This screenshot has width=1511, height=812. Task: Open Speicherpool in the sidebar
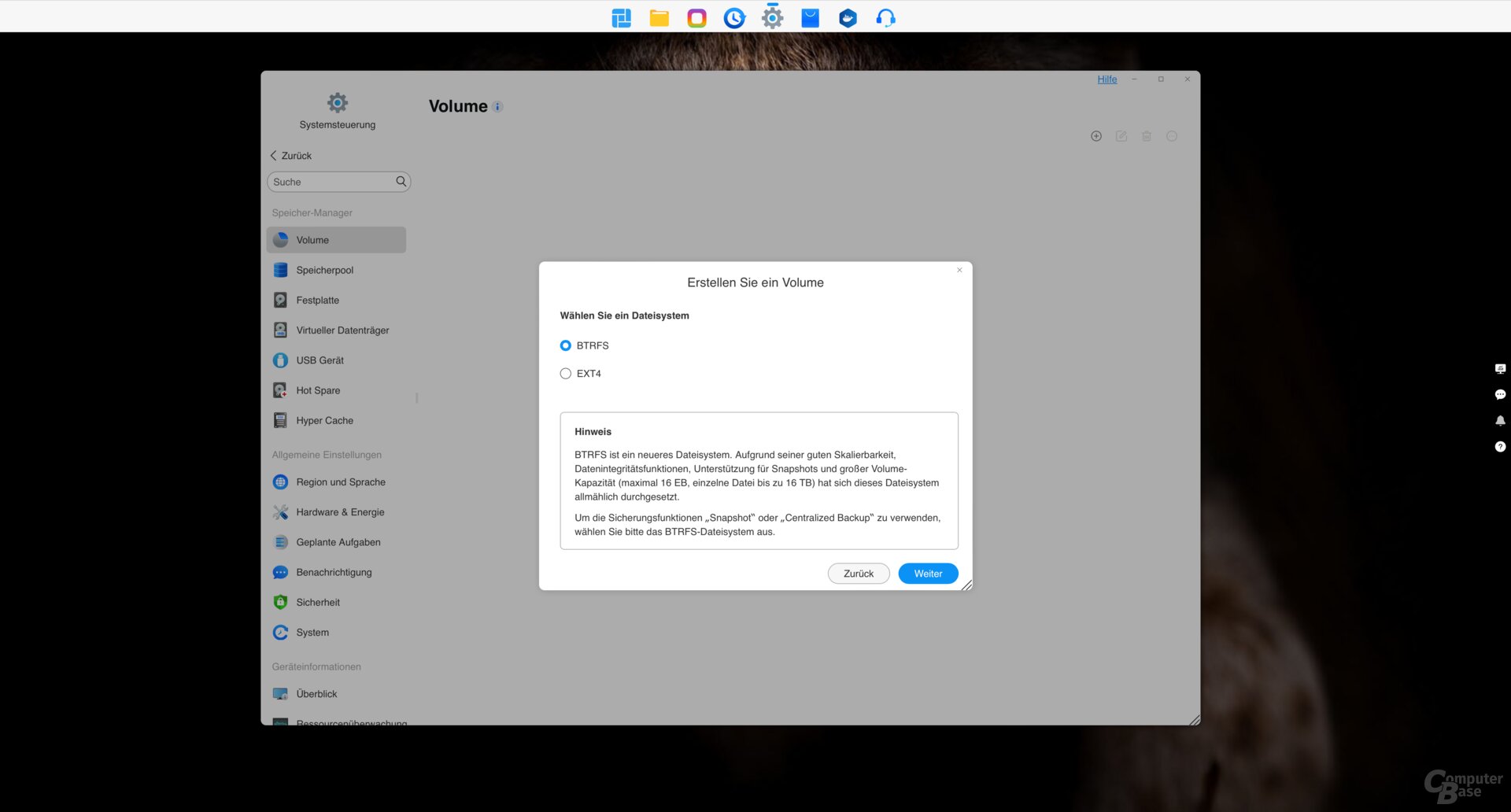(x=324, y=270)
